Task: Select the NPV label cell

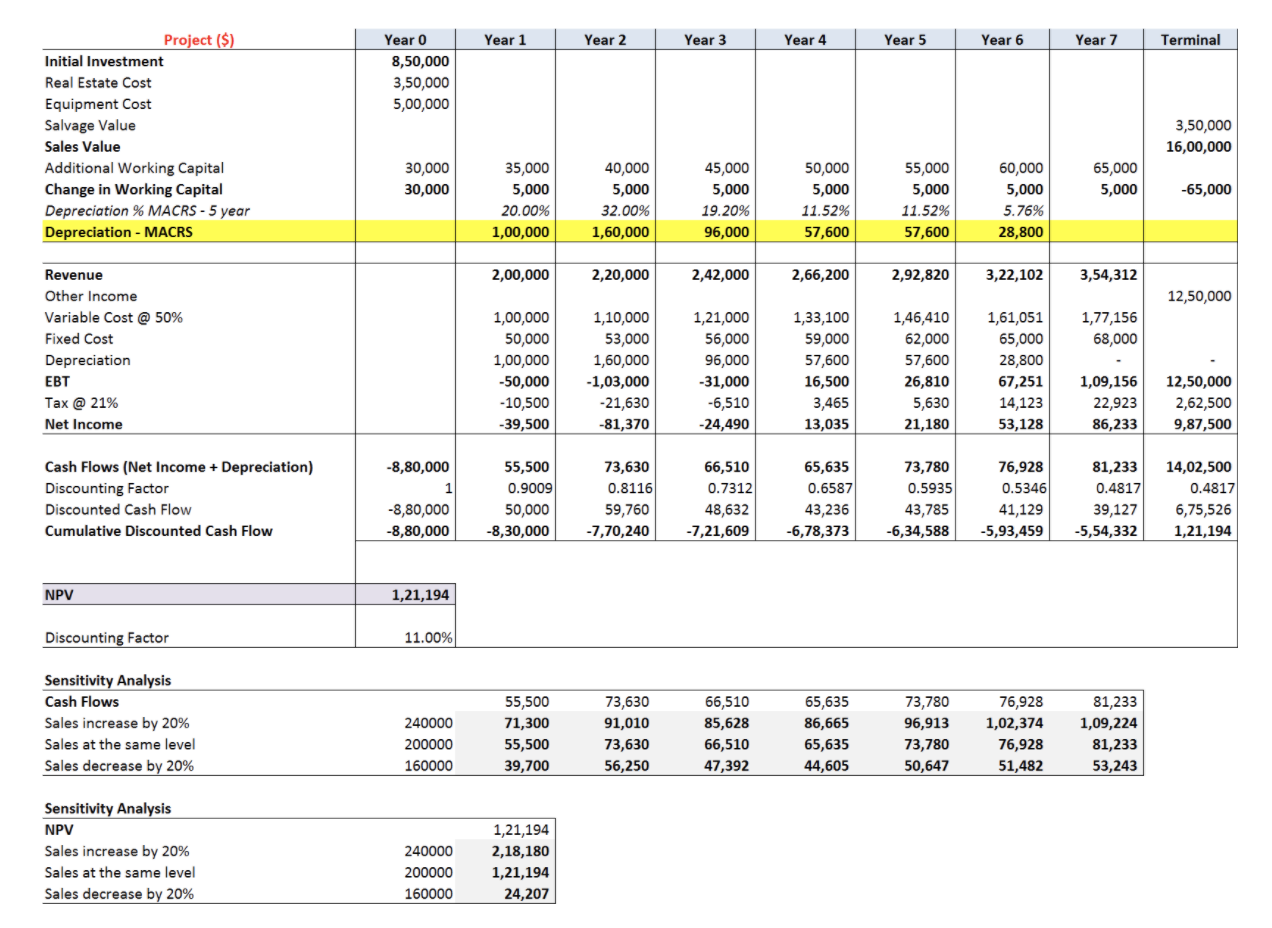Action: [x=199, y=594]
